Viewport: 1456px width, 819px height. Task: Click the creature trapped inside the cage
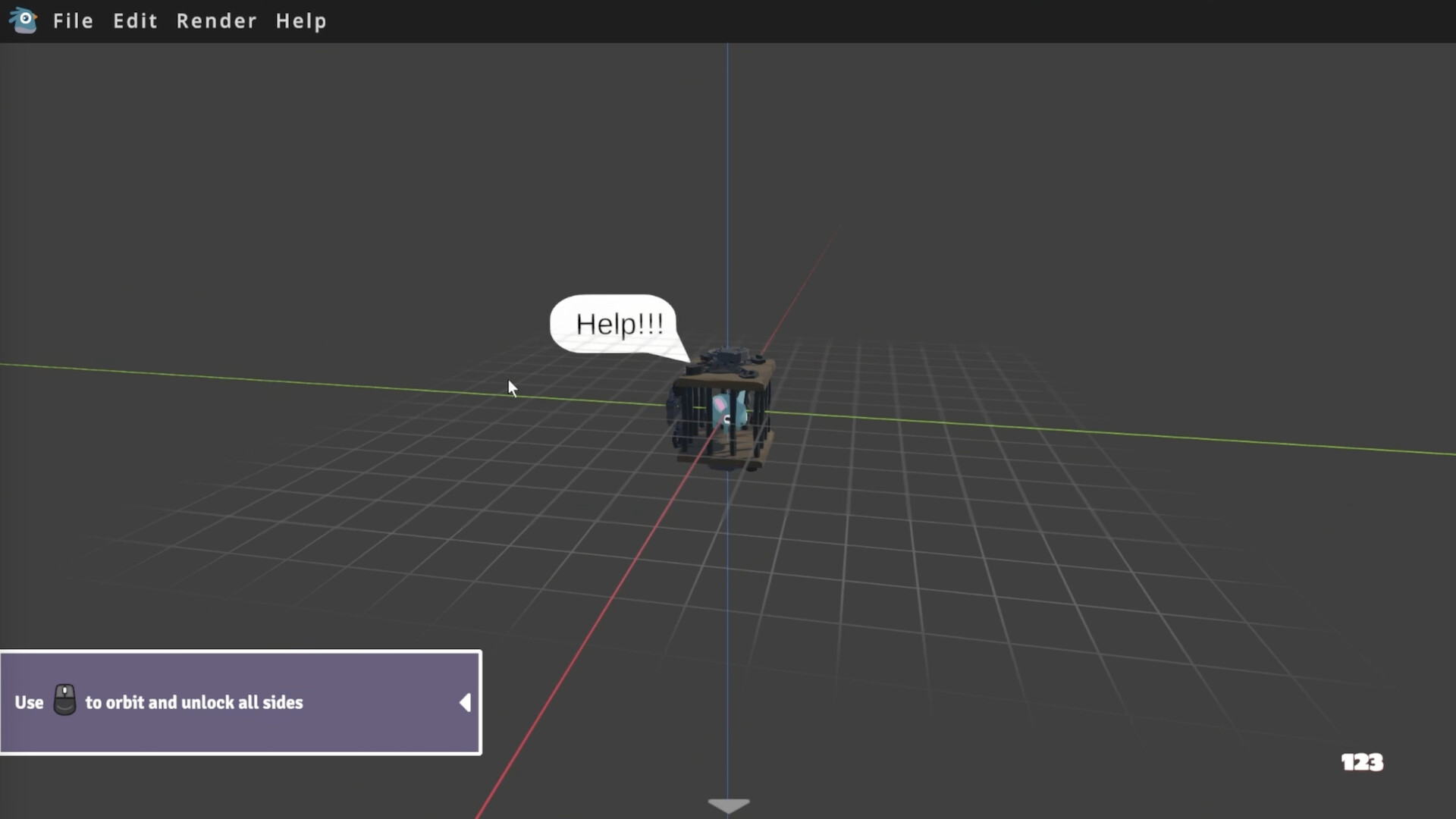(x=726, y=413)
